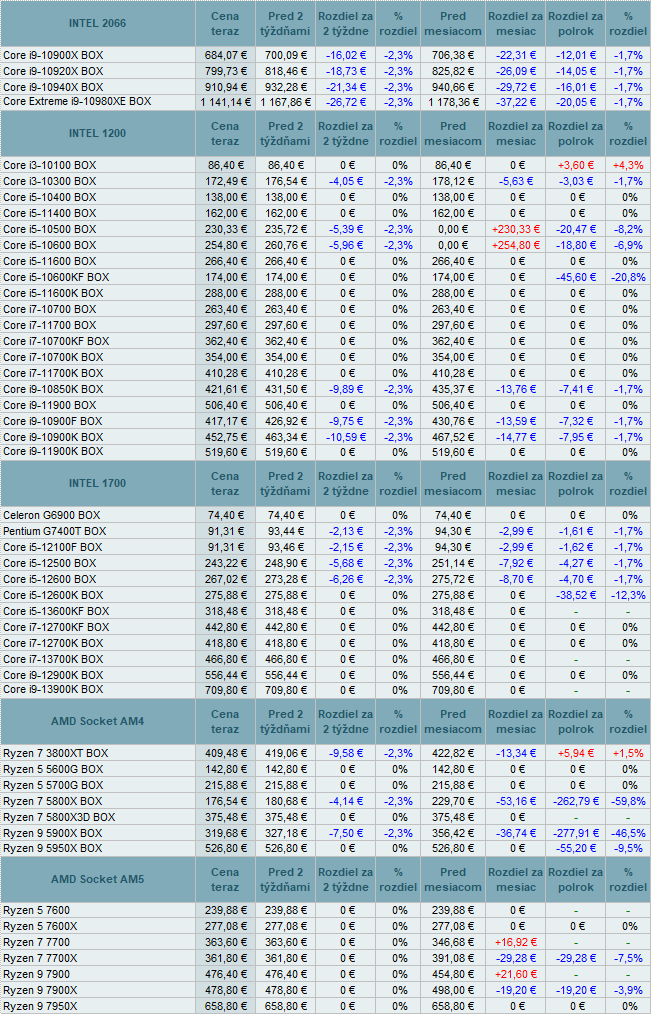
Task: Click the +254,80 € monthly difference value
Action: tap(516, 245)
